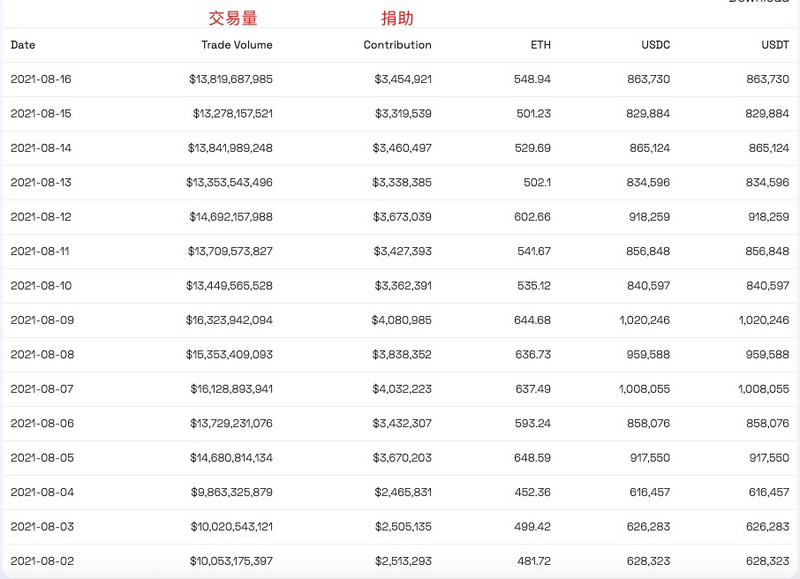Viewport: 800px width, 579px height.
Task: Select ETH value 502.1
Action: (x=536, y=182)
